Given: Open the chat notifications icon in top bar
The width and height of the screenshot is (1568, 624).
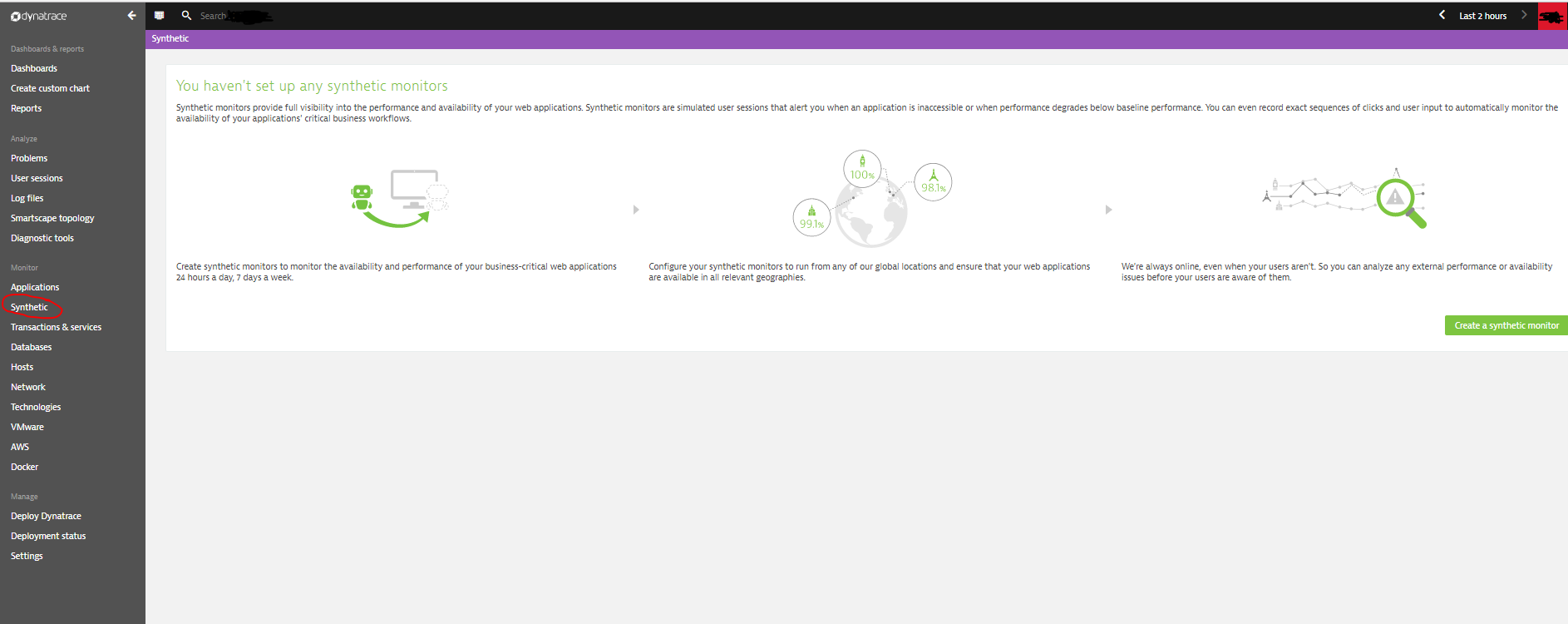Looking at the screenshot, I should (160, 15).
